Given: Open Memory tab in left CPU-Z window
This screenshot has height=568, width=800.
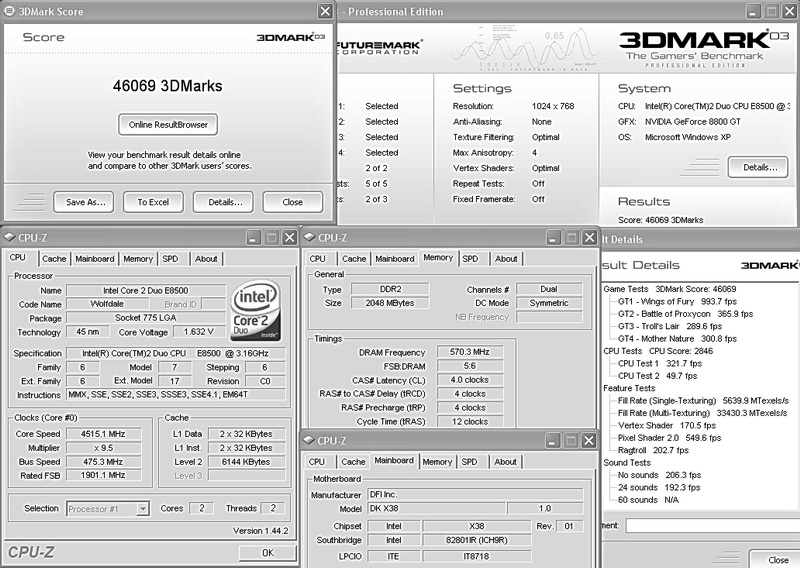Looking at the screenshot, I should click(x=138, y=259).
